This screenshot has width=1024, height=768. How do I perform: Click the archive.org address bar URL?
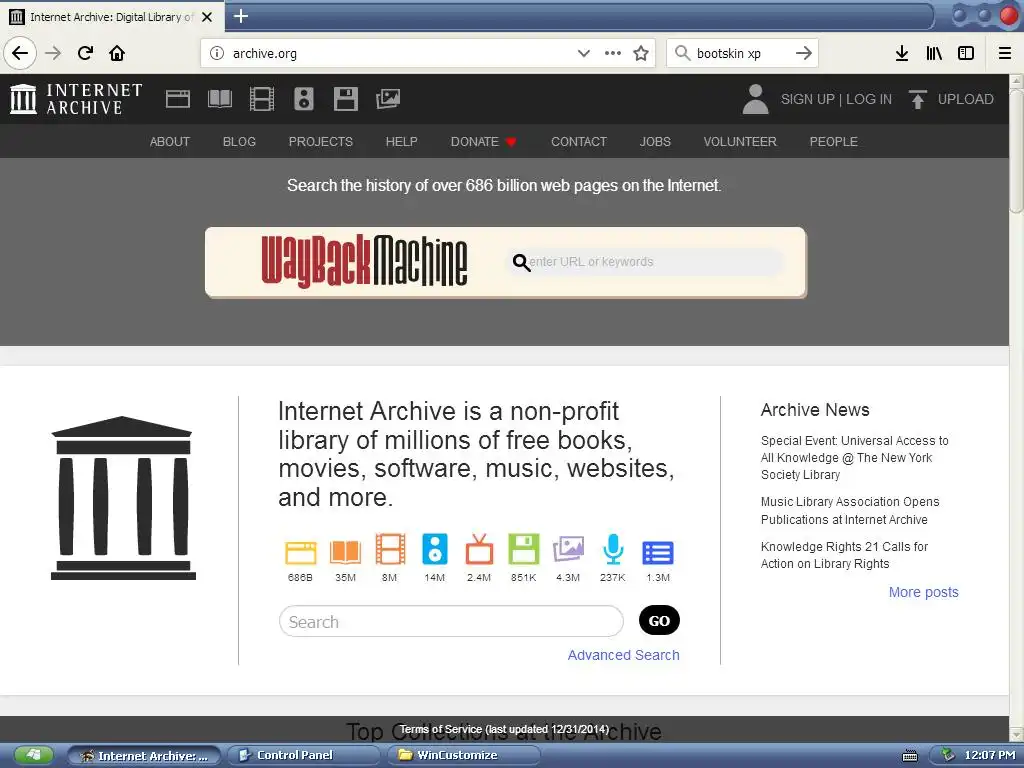[264, 54]
